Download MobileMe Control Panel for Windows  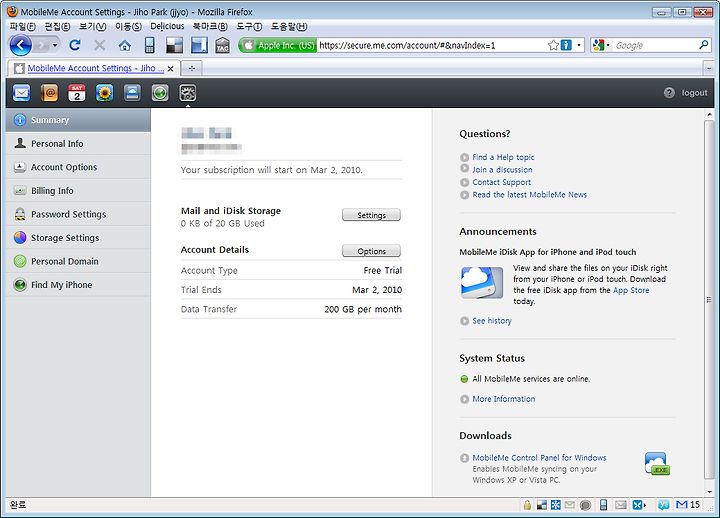539,458
